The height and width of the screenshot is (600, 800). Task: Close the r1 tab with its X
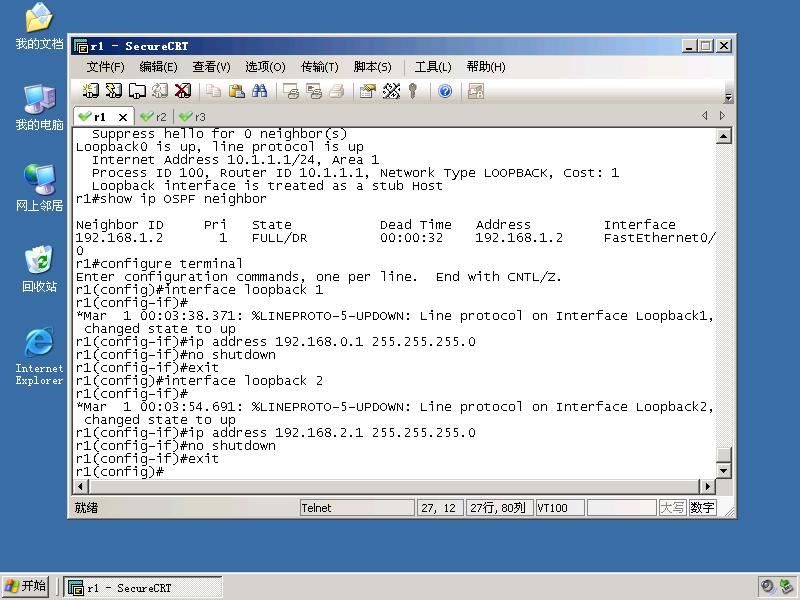(123, 117)
